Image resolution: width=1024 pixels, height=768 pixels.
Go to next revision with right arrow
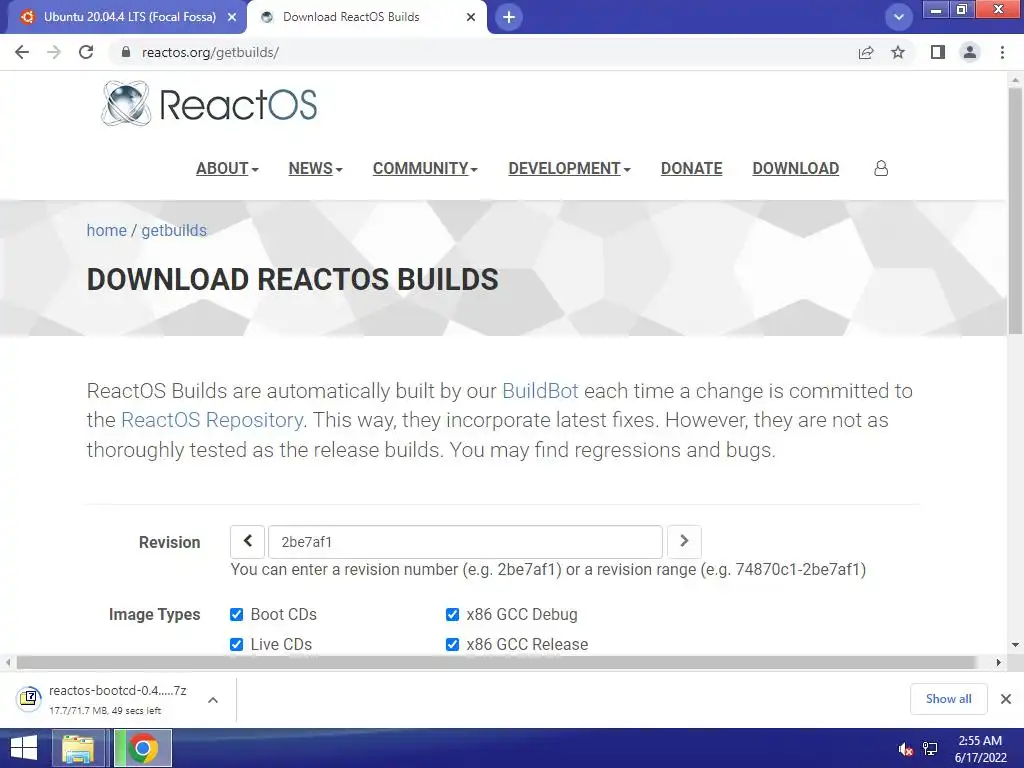[684, 541]
